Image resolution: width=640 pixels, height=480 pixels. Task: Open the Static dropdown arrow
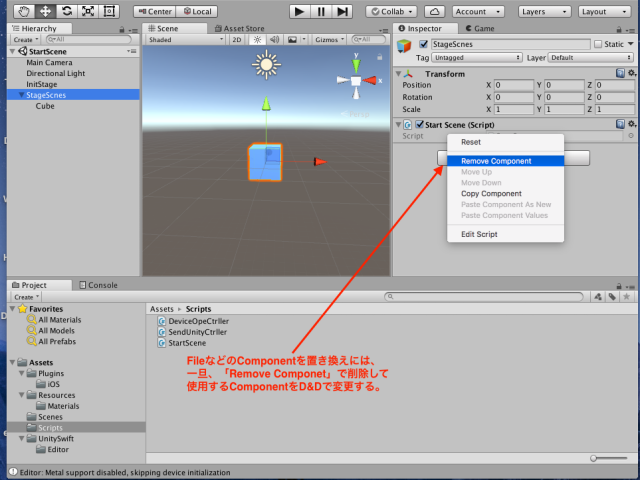click(x=631, y=44)
